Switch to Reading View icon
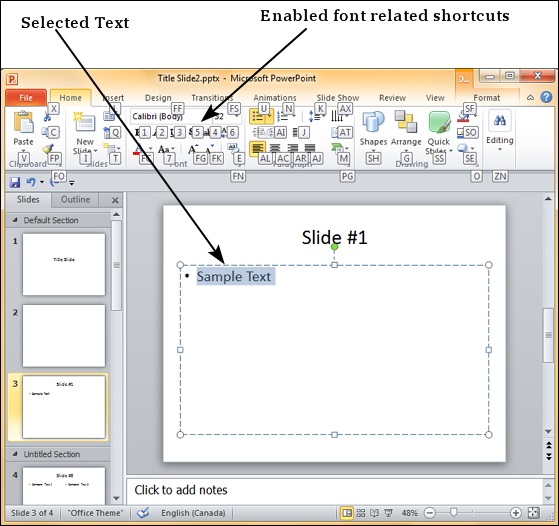 click(374, 513)
